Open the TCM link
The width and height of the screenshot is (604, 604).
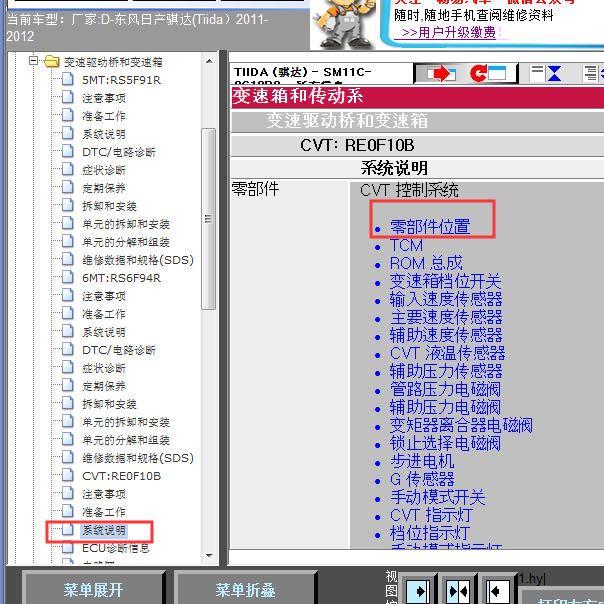click(406, 245)
